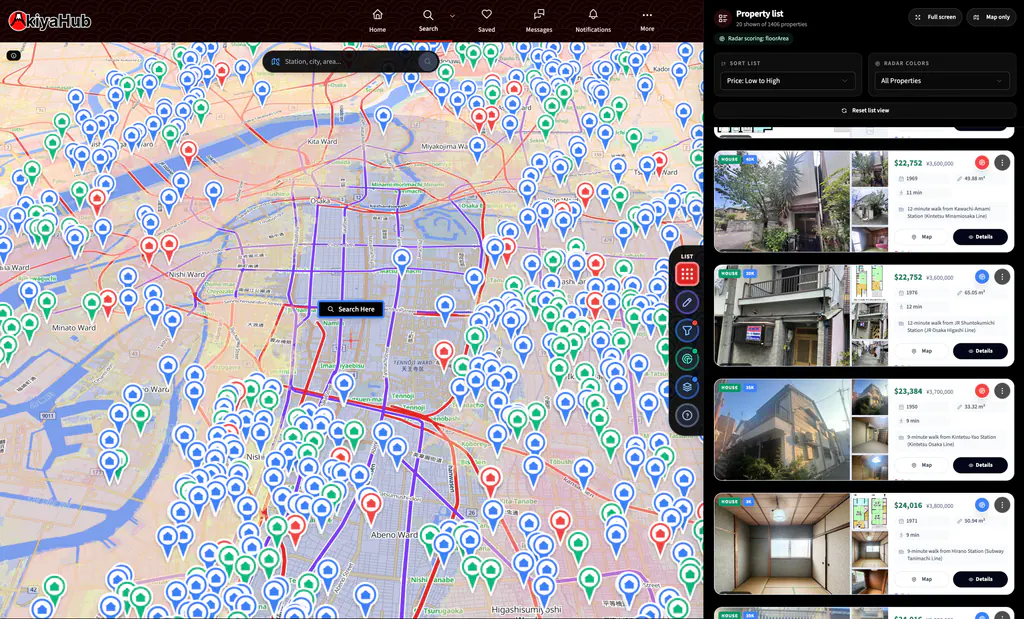The width and height of the screenshot is (1024, 619).
Task: Open Details for the $23,384 property
Action: [980, 465]
